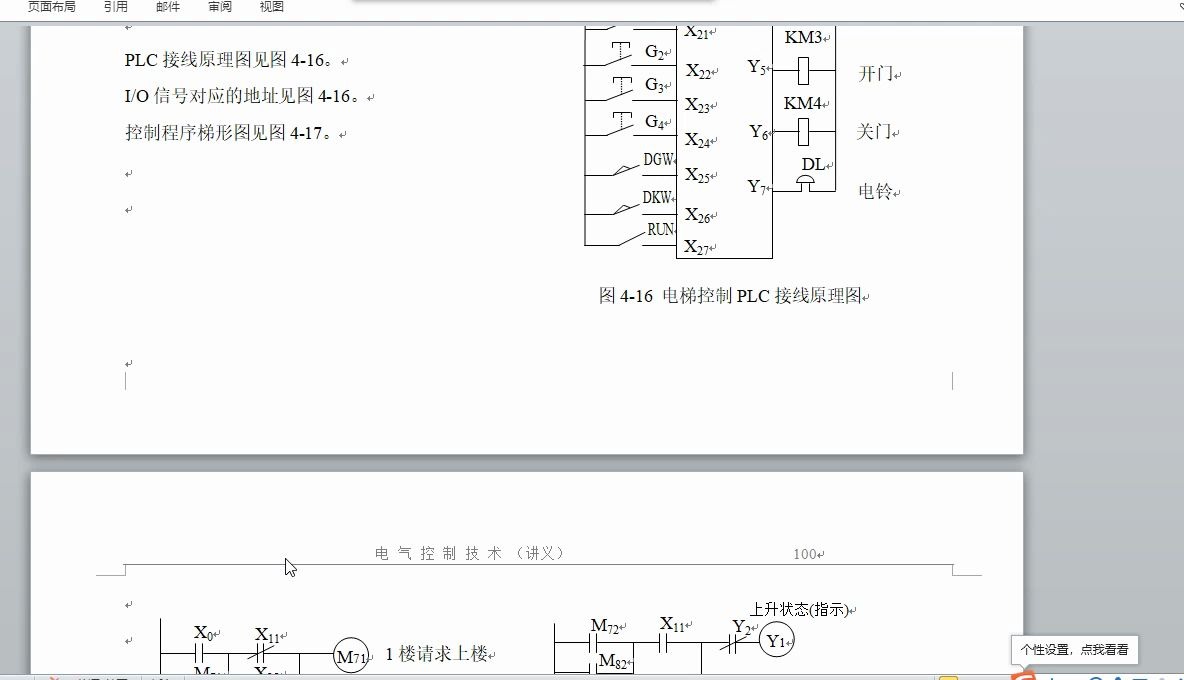Click the page number 100 in the footer

tap(806, 551)
